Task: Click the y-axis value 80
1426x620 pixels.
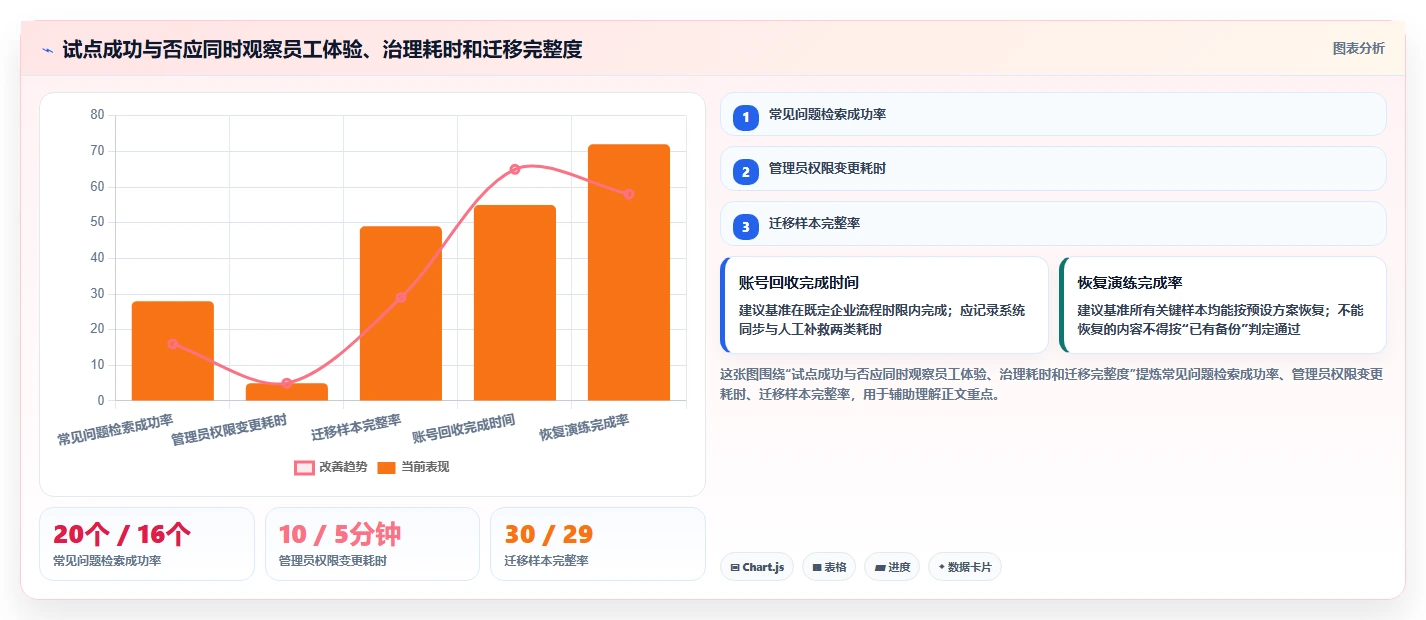Action: coord(97,115)
